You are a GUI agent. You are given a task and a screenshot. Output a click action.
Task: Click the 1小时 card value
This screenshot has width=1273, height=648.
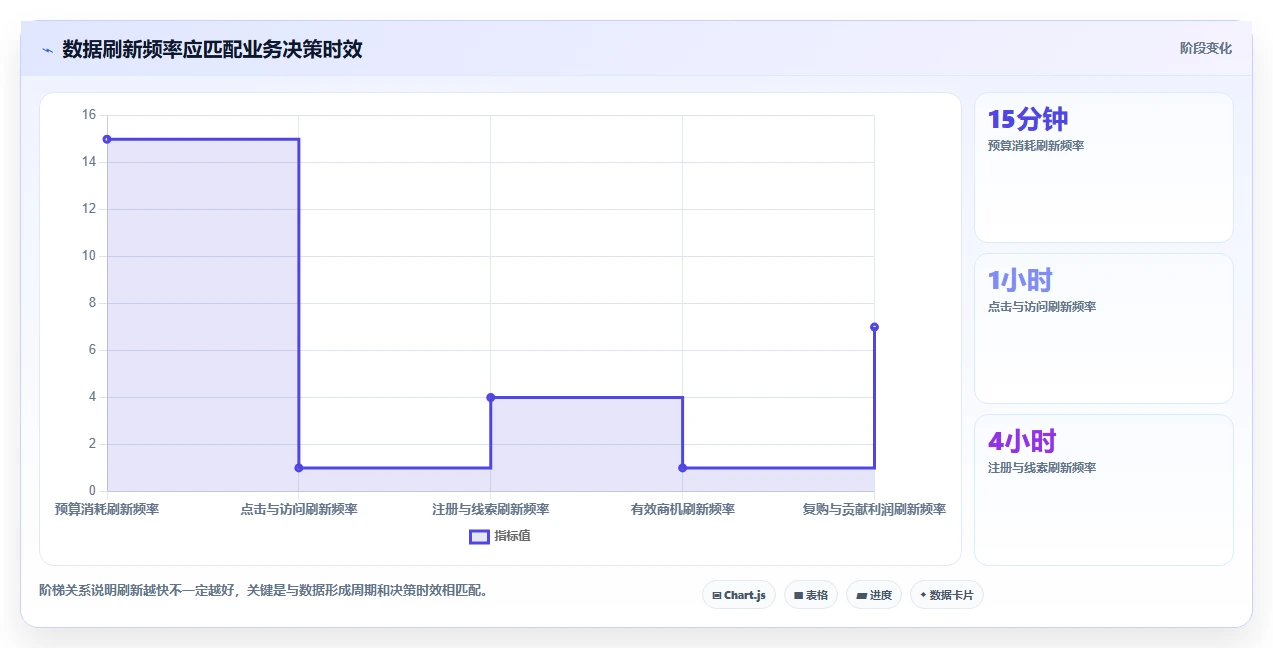(1020, 280)
